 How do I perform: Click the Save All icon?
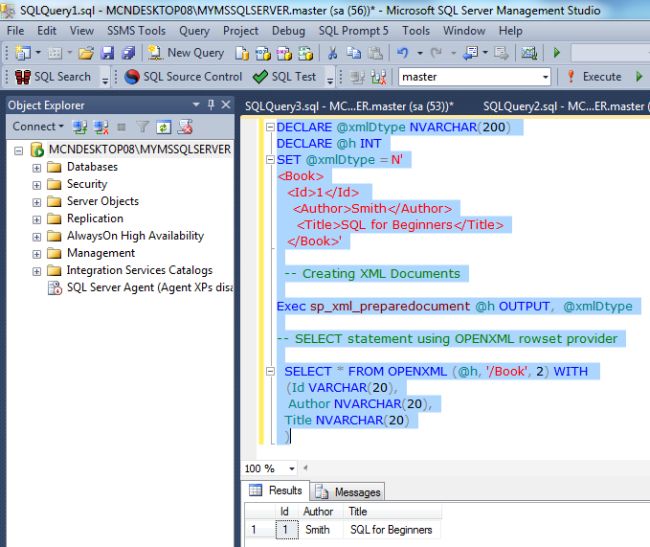click(129, 53)
